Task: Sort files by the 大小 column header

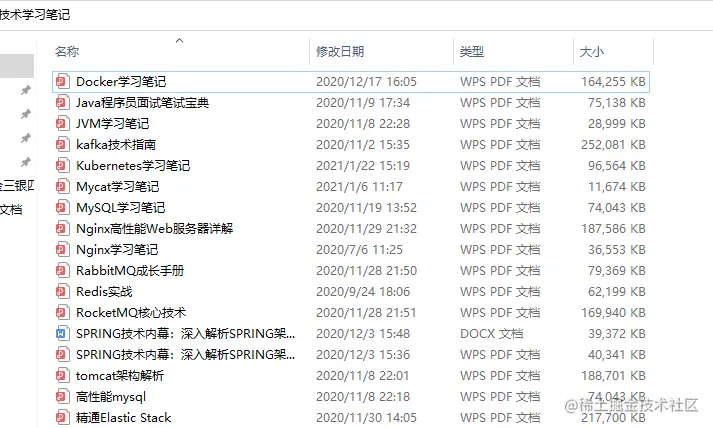Action: (592, 51)
